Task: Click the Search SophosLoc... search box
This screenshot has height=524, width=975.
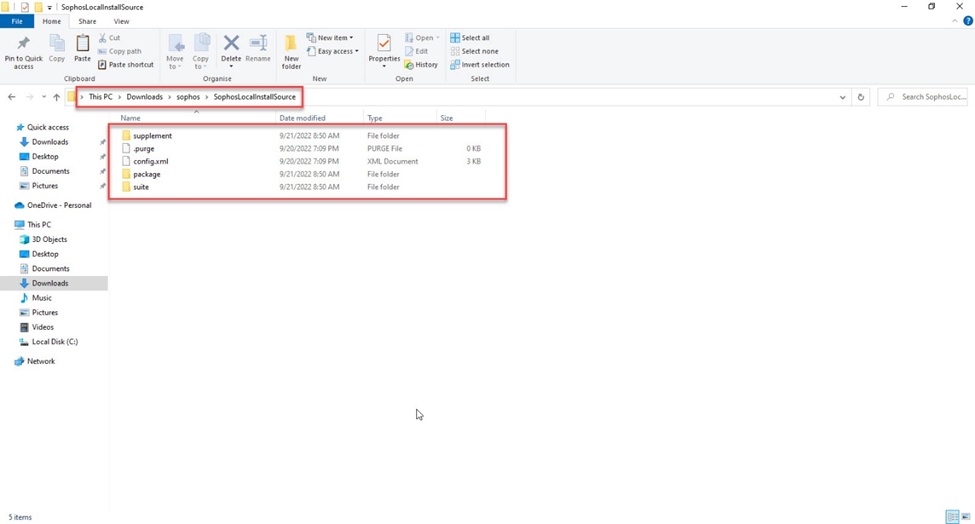Action: coord(923,97)
